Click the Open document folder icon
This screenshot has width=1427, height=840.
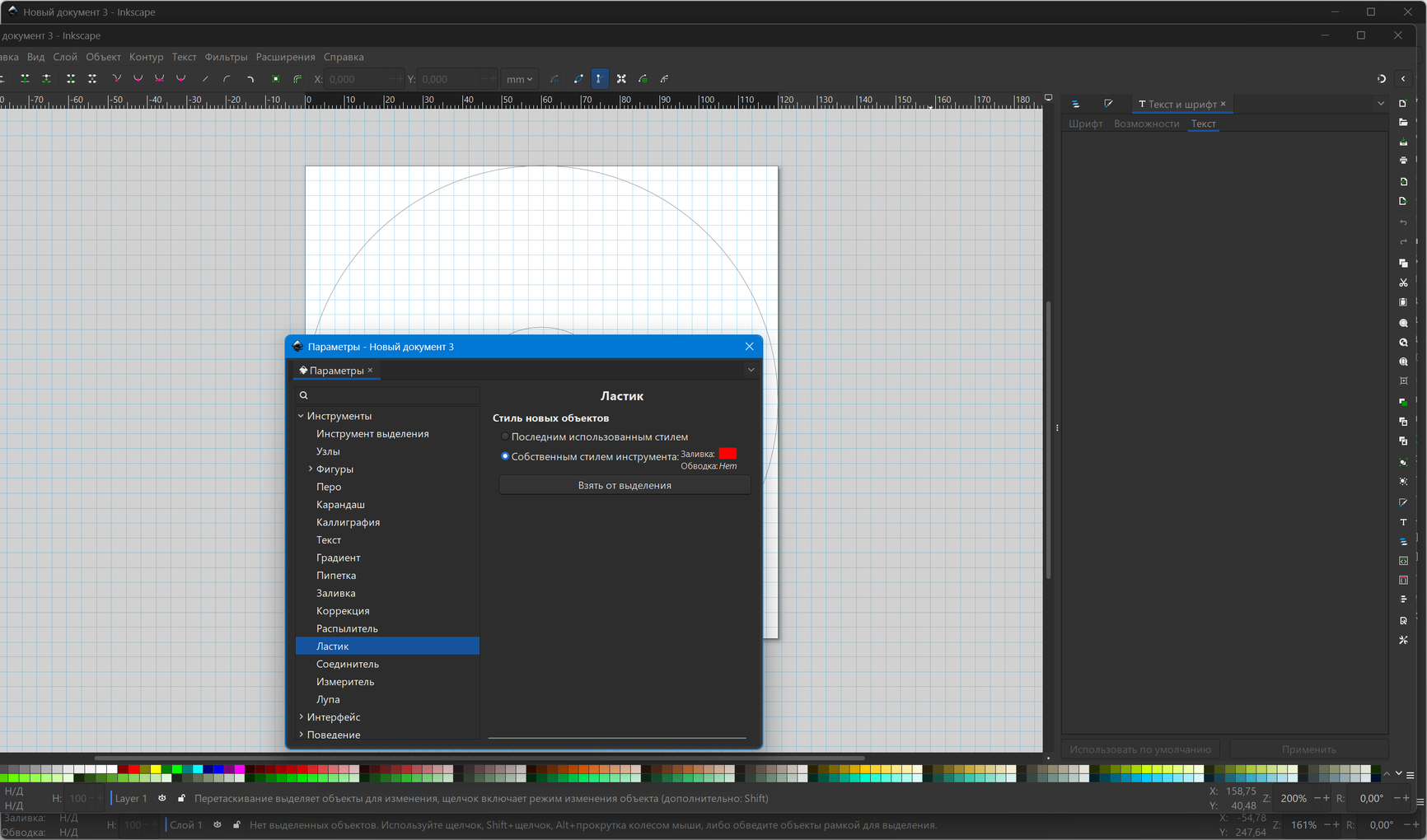click(x=1403, y=123)
